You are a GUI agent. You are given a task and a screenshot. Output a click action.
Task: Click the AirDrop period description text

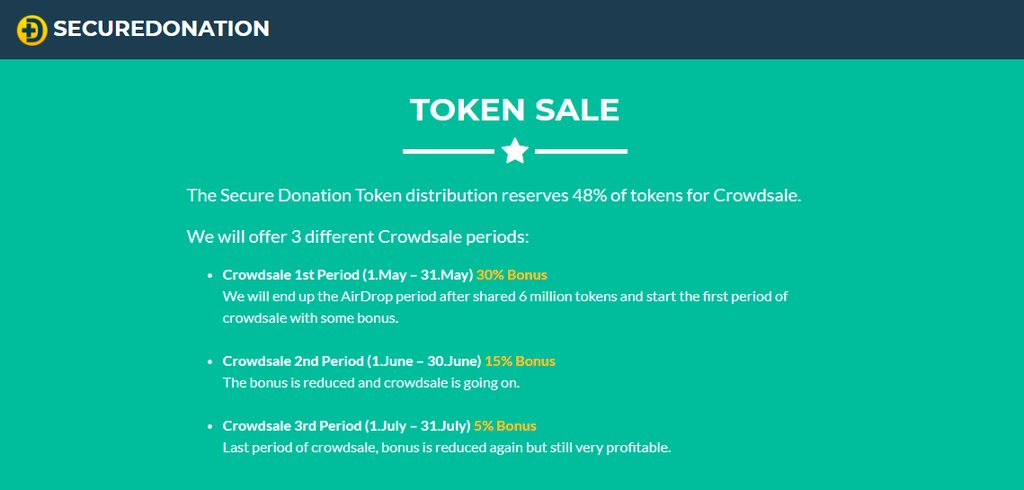[x=505, y=307]
